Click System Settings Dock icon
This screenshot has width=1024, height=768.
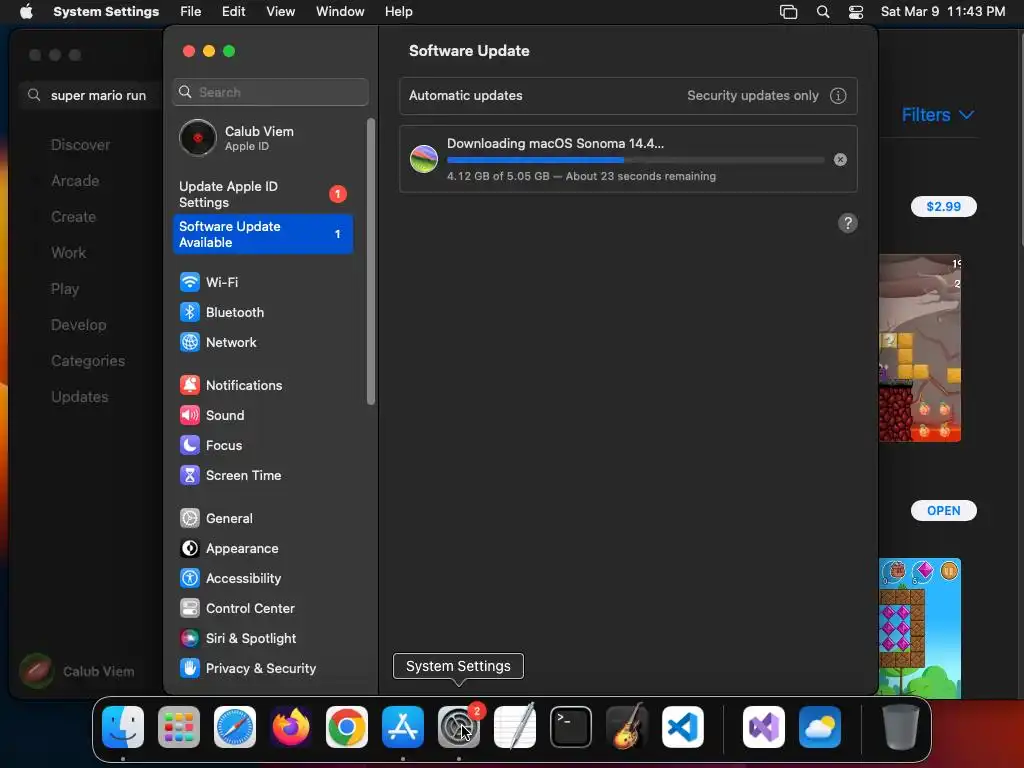tap(458, 727)
